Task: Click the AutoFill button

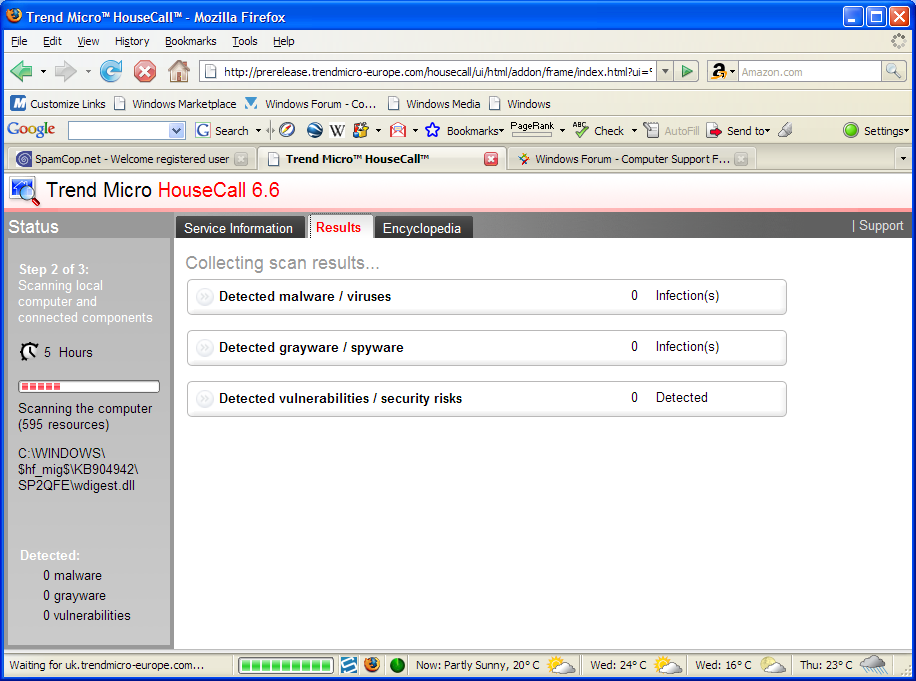Action: pyautogui.click(x=671, y=131)
